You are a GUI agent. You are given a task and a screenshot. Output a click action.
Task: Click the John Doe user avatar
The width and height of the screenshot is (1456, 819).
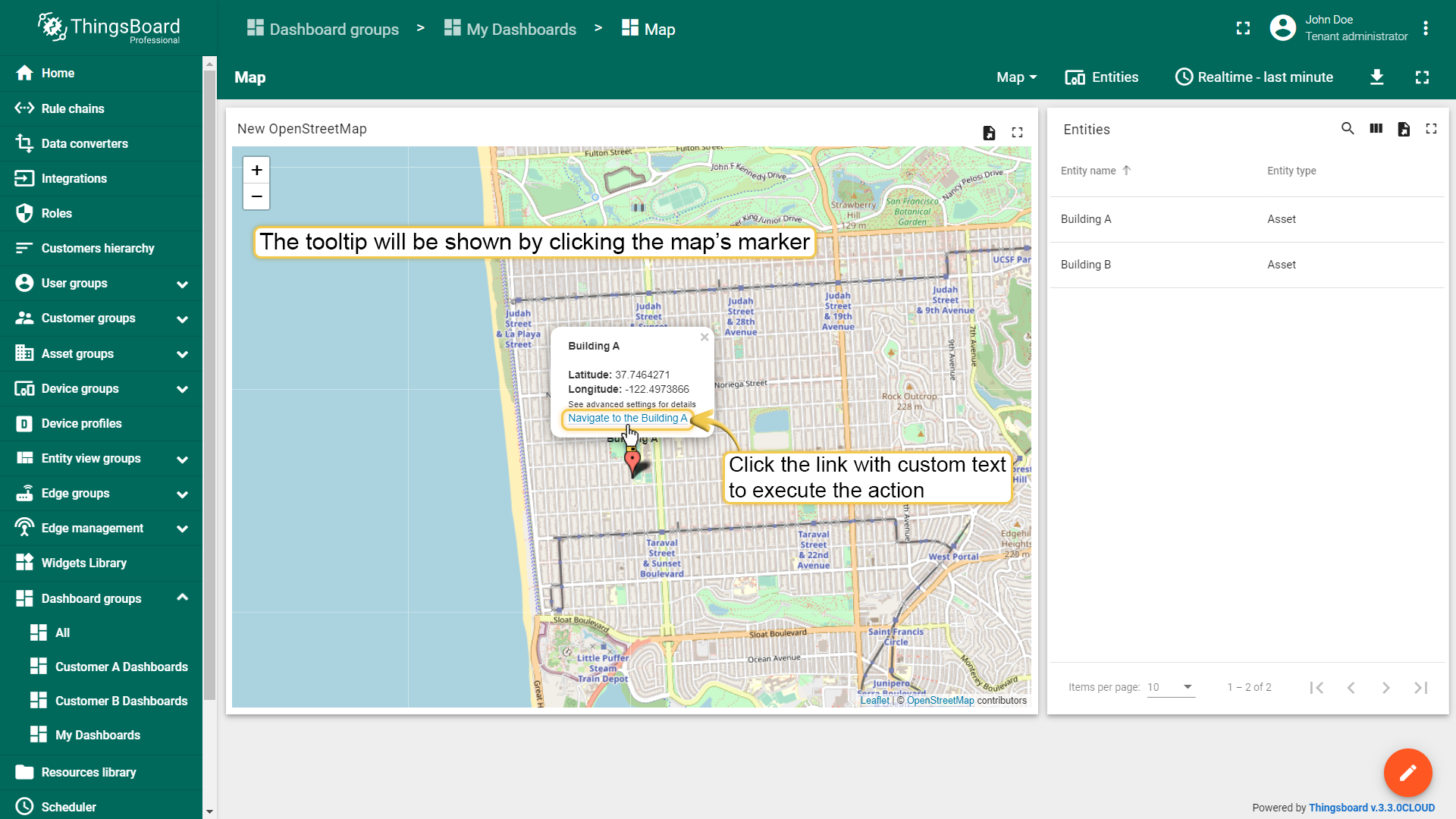click(1282, 28)
